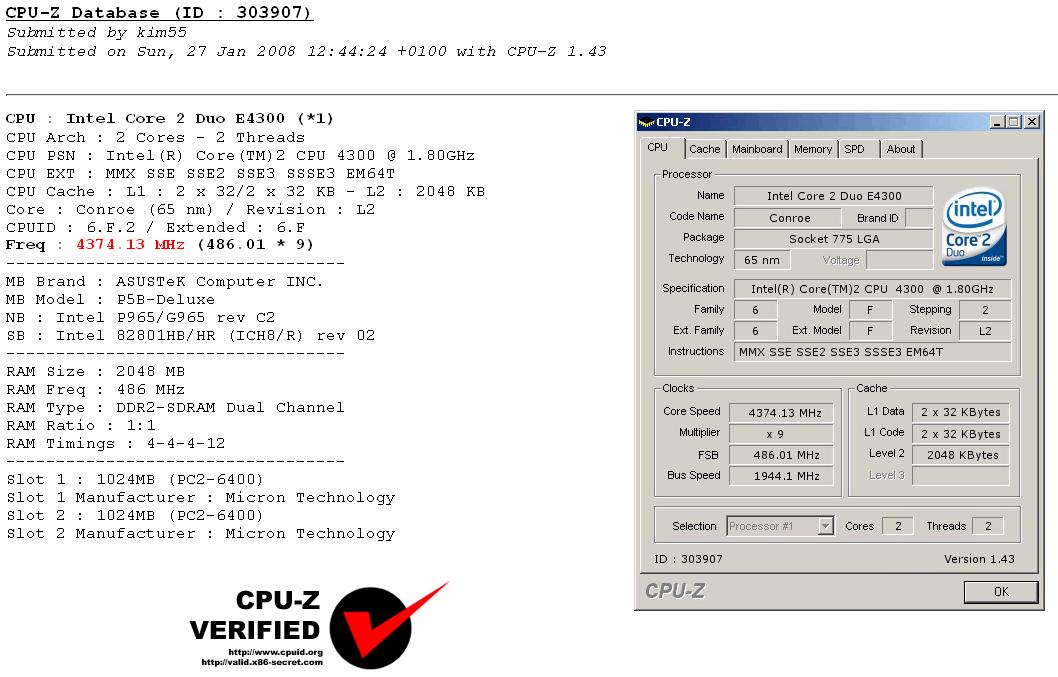Screen dimensions: 1058x677
Task: Click the Instructions field MMX SSE list
Action: [872, 352]
